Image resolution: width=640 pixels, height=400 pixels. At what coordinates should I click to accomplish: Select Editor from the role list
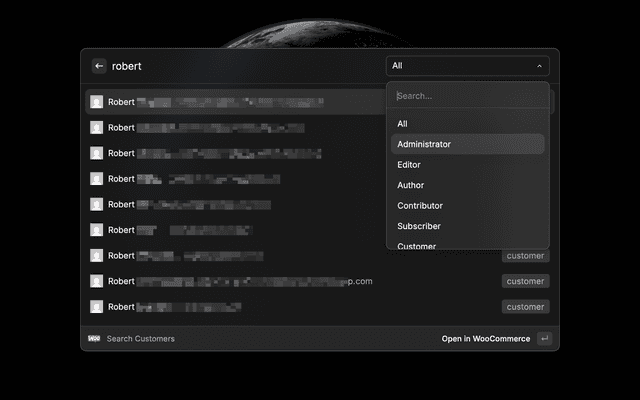(x=409, y=165)
